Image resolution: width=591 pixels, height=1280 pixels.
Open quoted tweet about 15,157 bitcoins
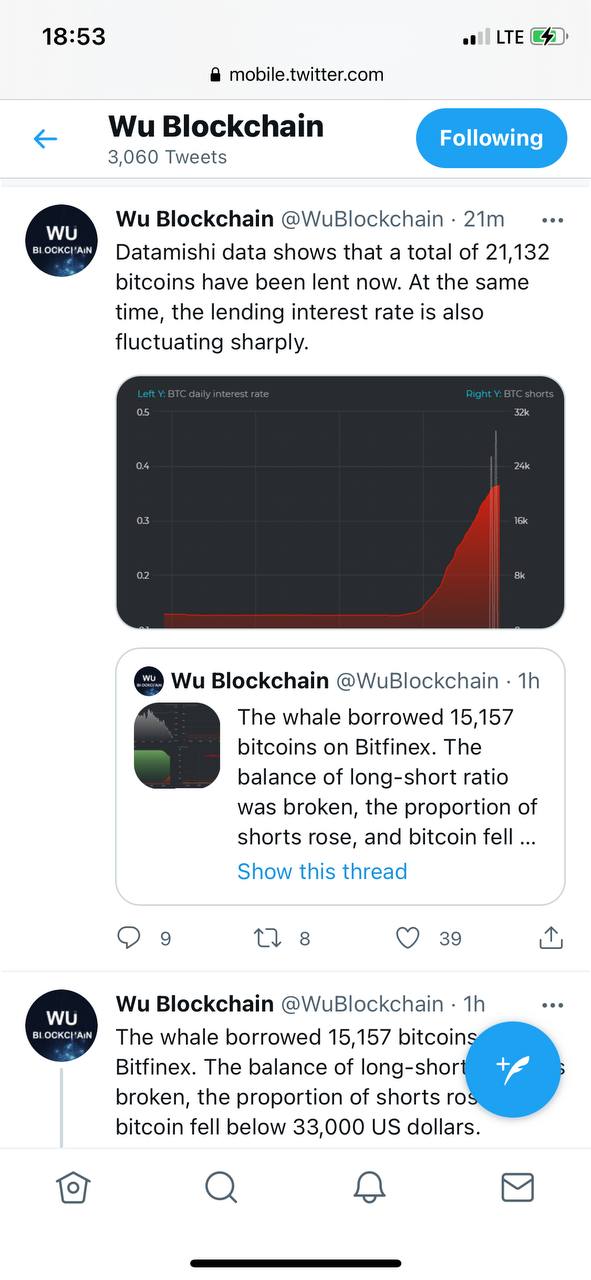340,776
